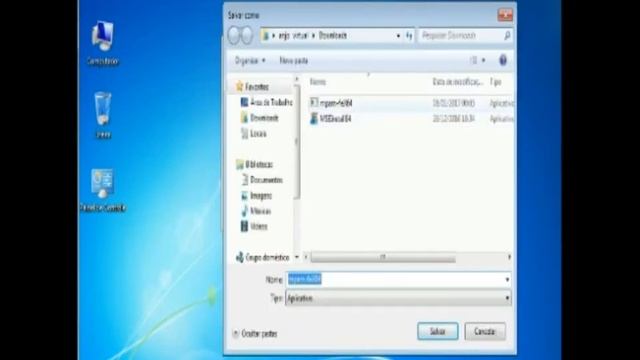The width and height of the screenshot is (640, 360).
Task: Change the view with the views icon
Action: (x=473, y=60)
